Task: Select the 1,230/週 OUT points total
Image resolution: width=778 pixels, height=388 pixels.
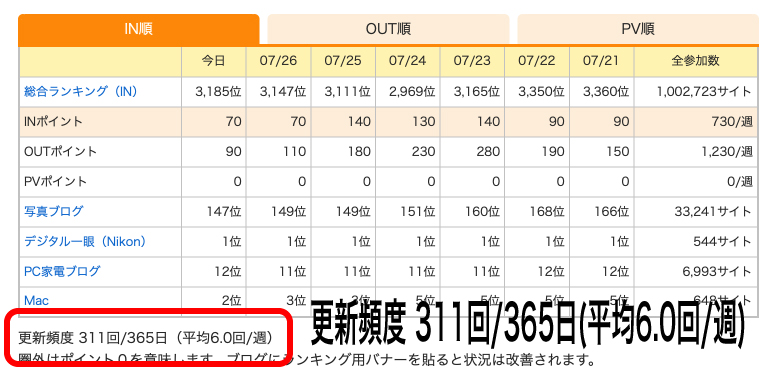Action: [x=696, y=152]
